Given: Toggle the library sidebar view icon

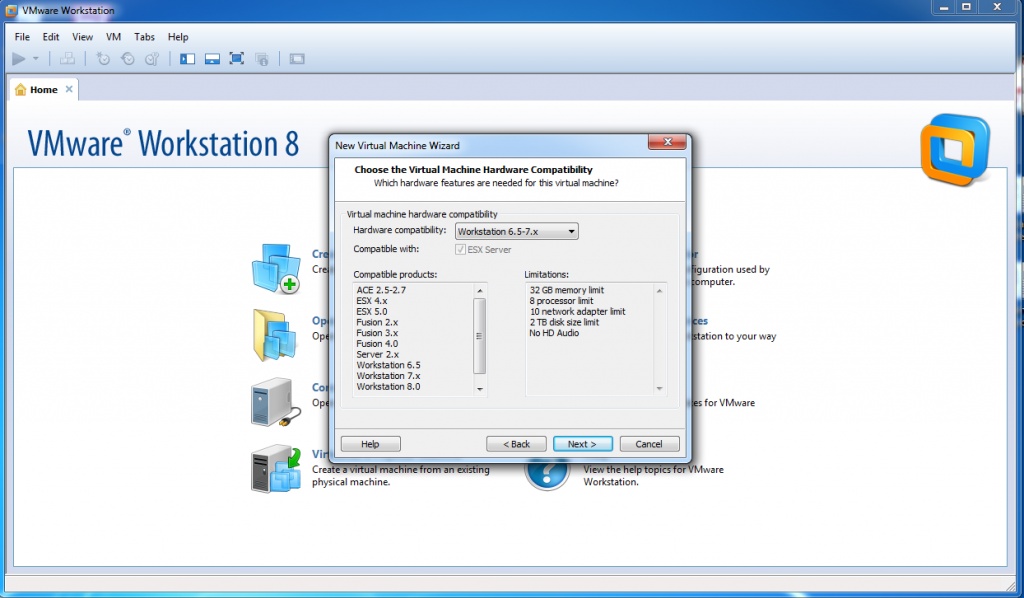Looking at the screenshot, I should [x=187, y=59].
